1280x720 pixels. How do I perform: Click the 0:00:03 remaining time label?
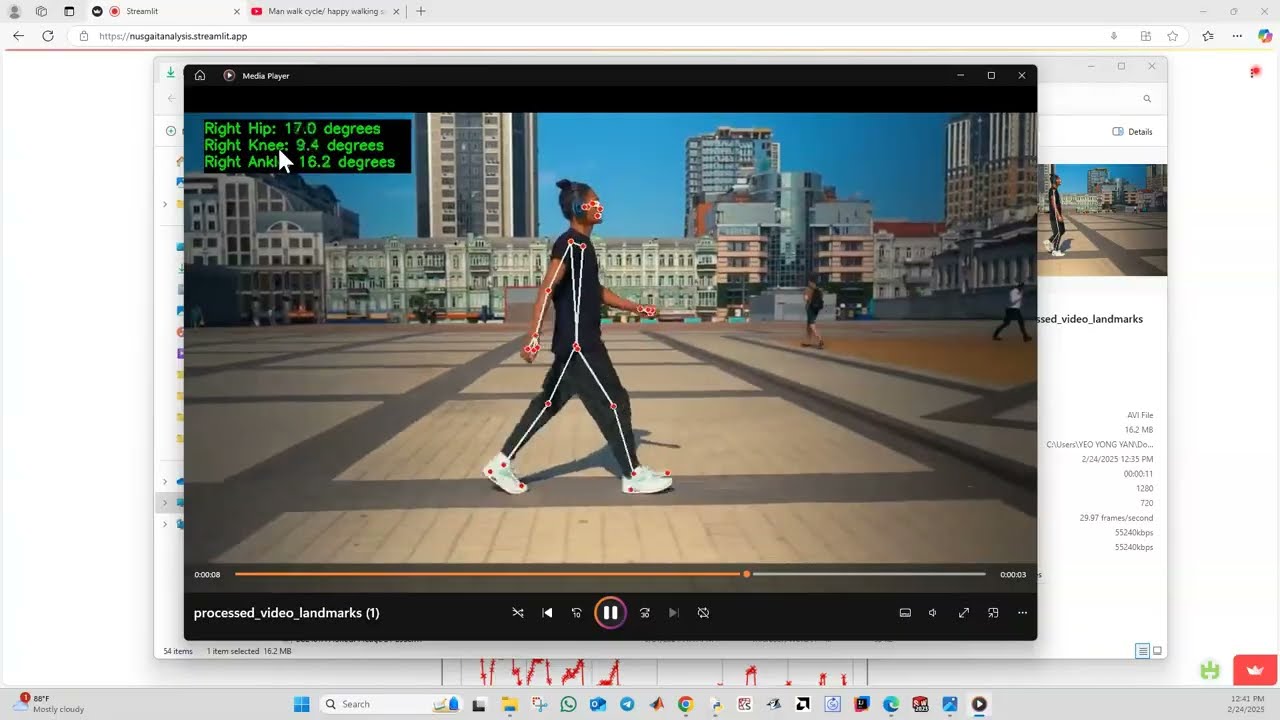pos(1013,575)
